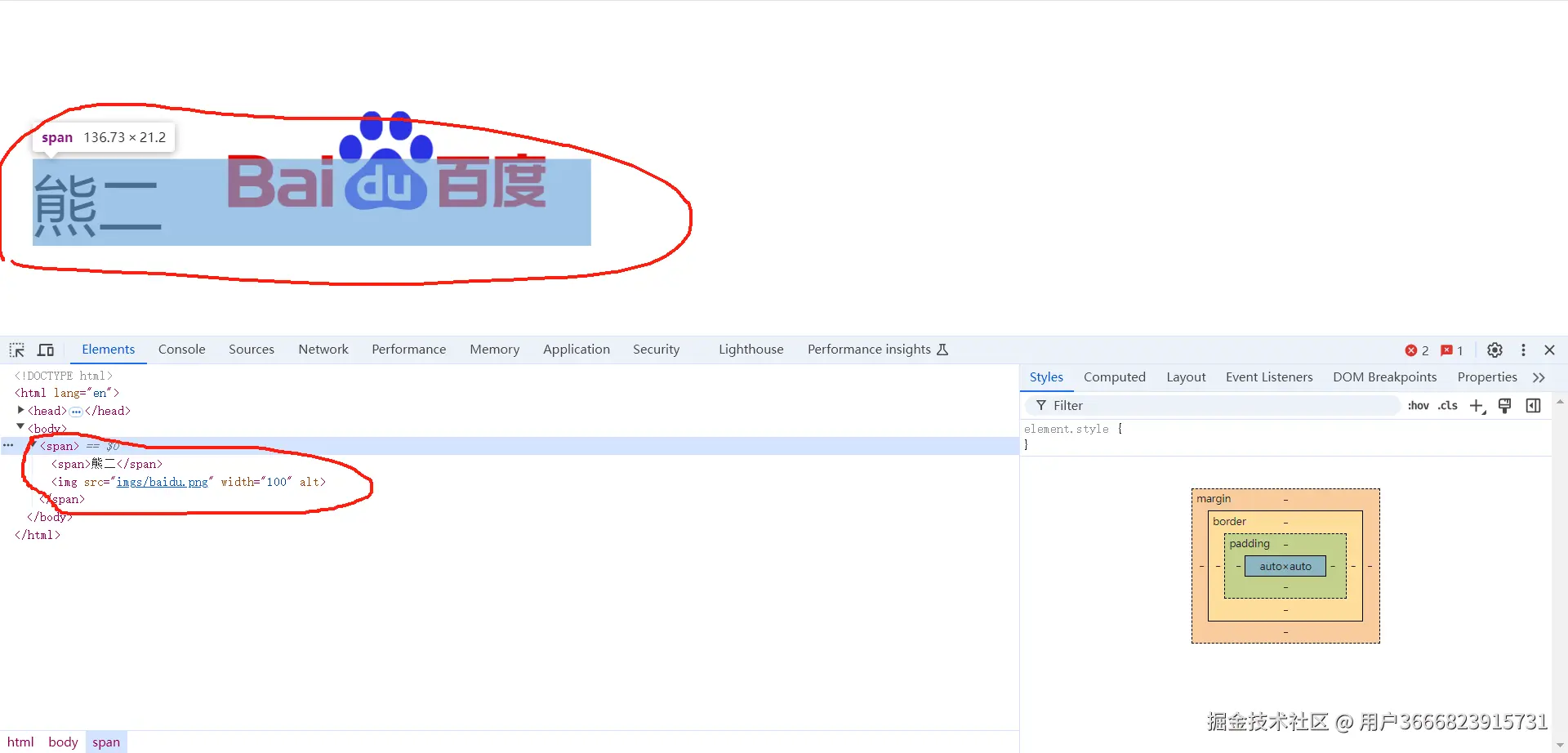Click the padding region of box model
1568x753 pixels.
click(x=1285, y=544)
